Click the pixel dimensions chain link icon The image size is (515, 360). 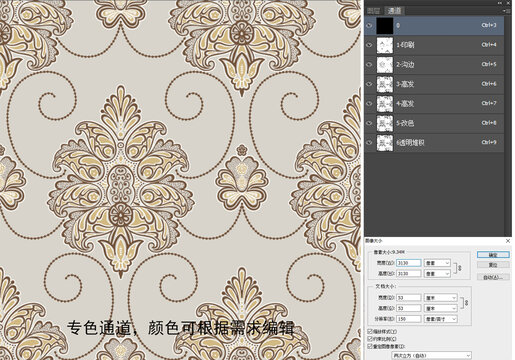click(x=460, y=268)
